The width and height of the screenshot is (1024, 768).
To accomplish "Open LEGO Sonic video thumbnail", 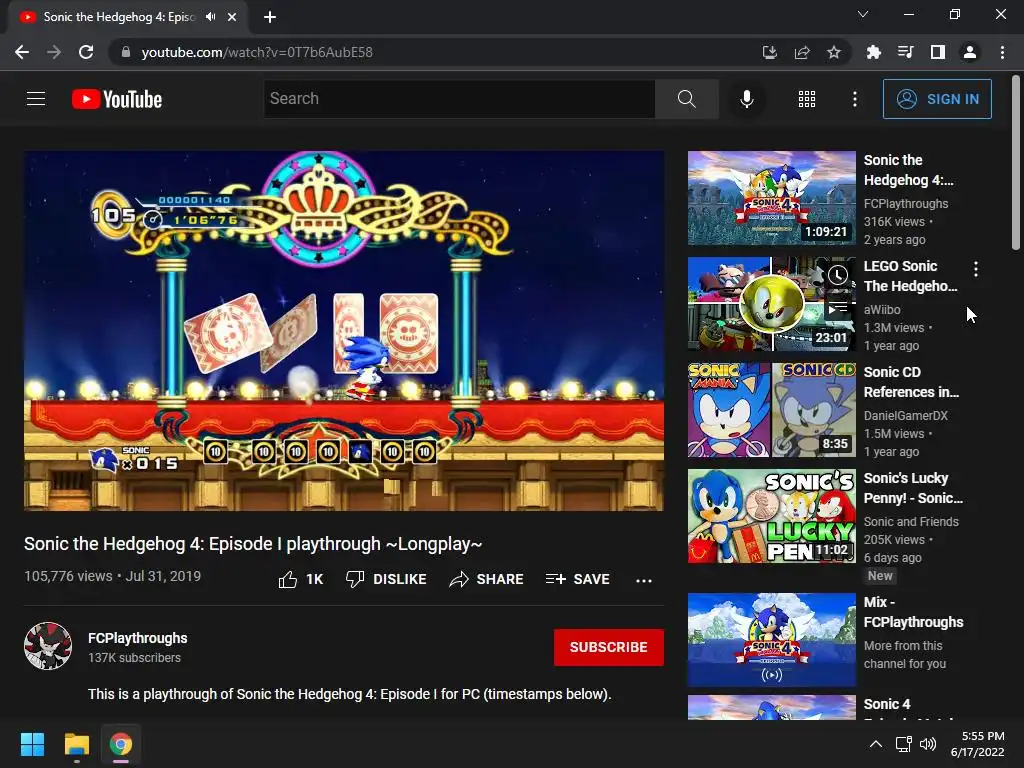I will tap(771, 304).
